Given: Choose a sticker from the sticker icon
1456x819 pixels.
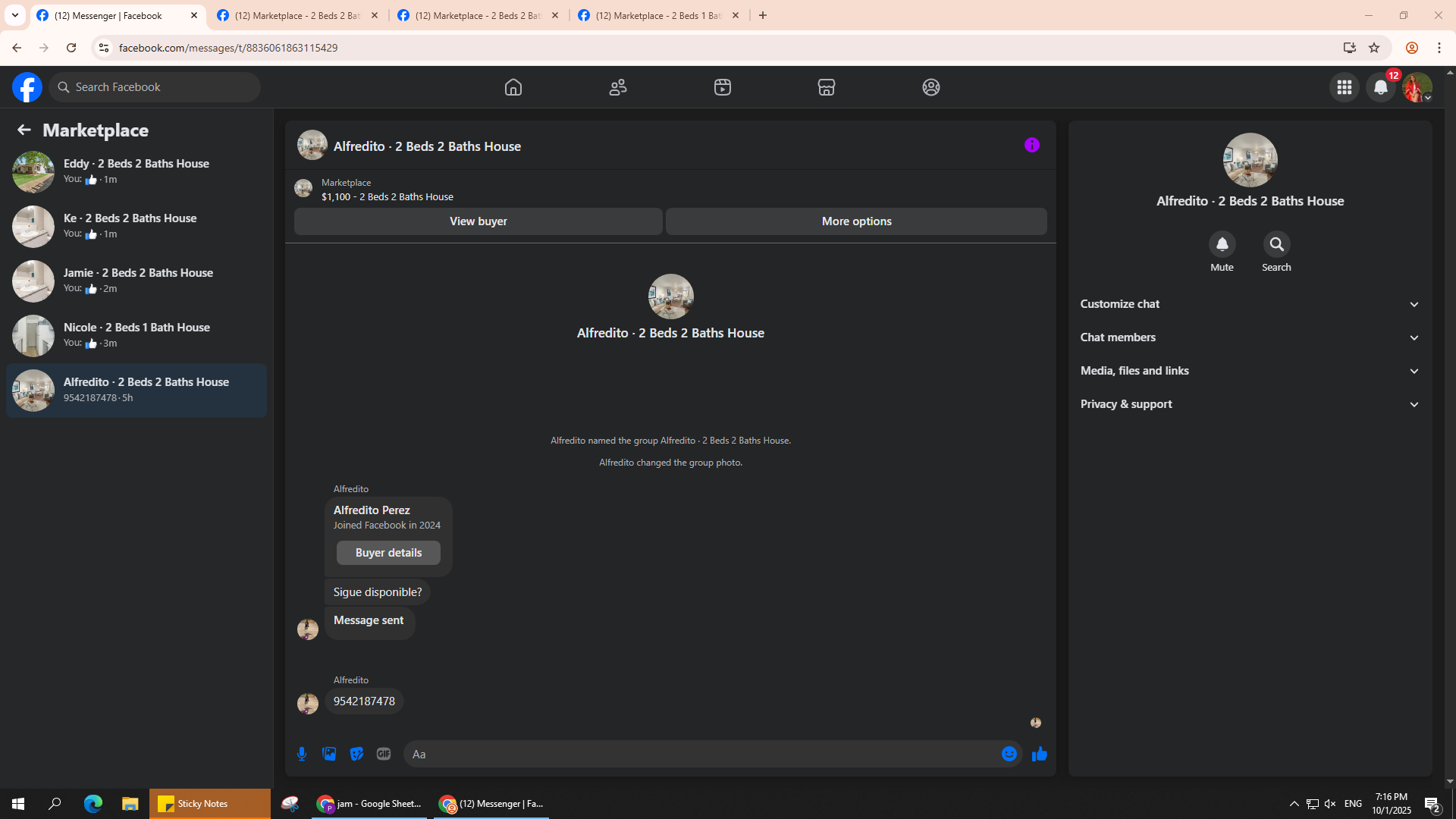Looking at the screenshot, I should click(356, 754).
